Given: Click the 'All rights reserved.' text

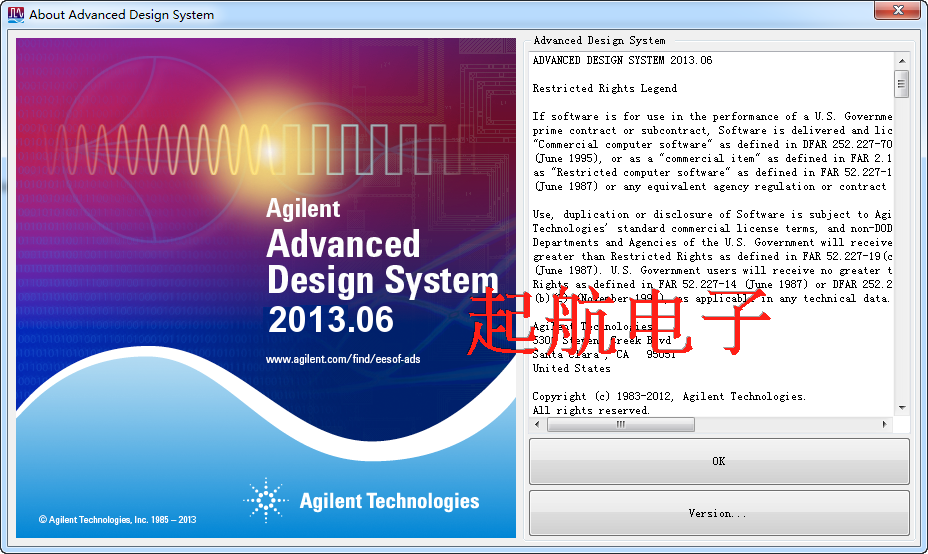Looking at the screenshot, I should click(591, 410).
